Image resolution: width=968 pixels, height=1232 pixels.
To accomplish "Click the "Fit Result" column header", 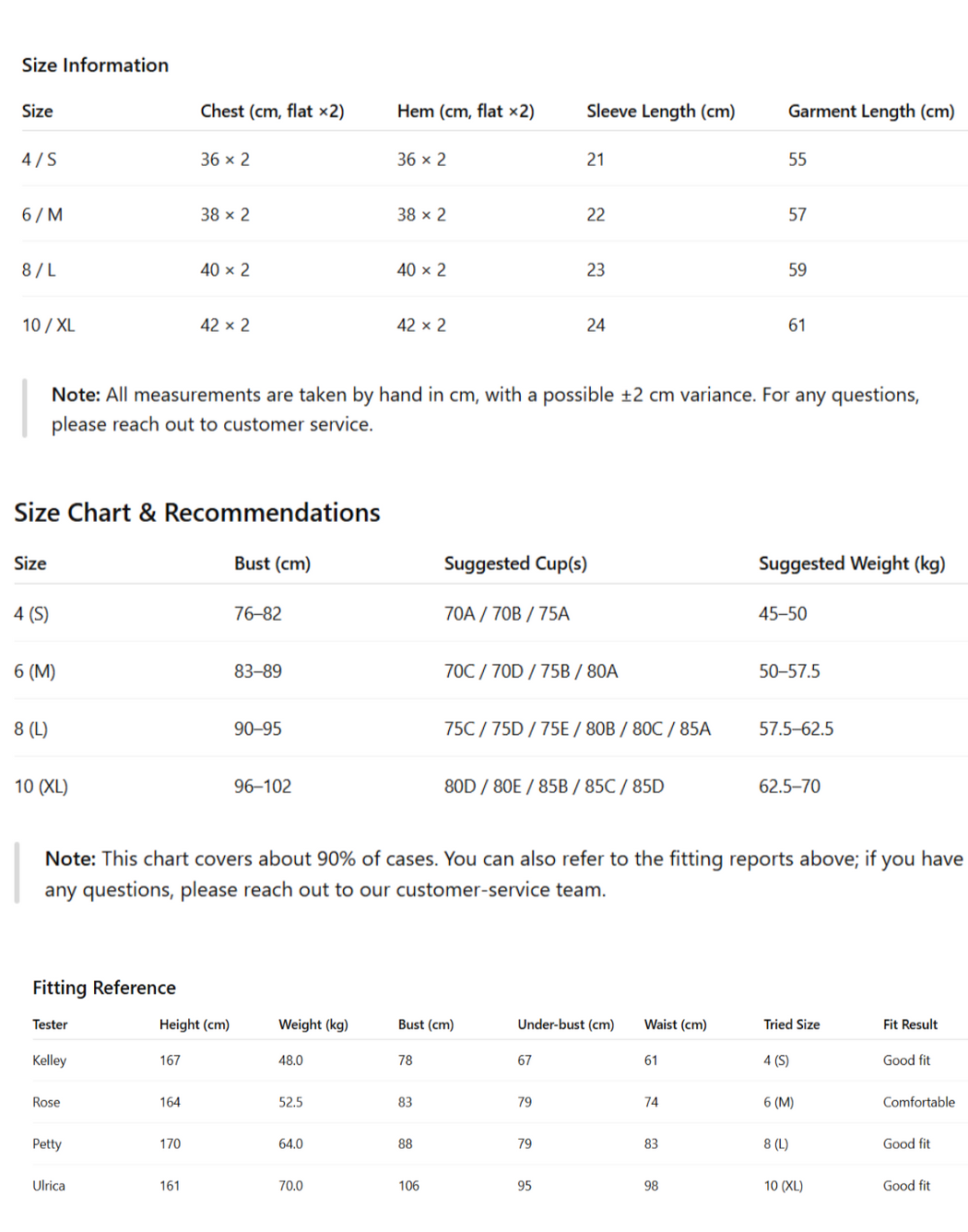I will pyautogui.click(x=910, y=1025).
